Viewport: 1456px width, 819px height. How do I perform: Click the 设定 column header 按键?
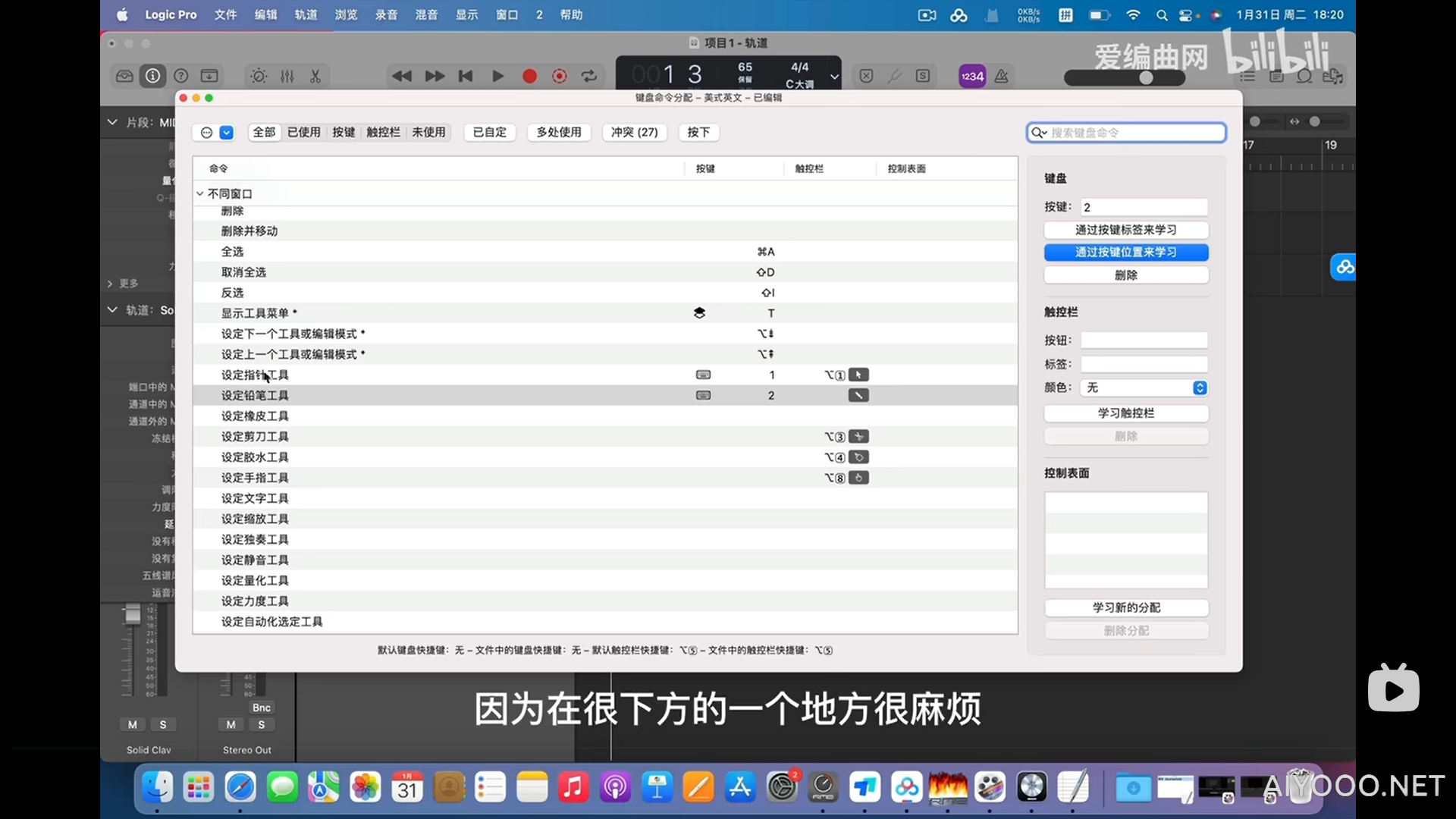[705, 168]
